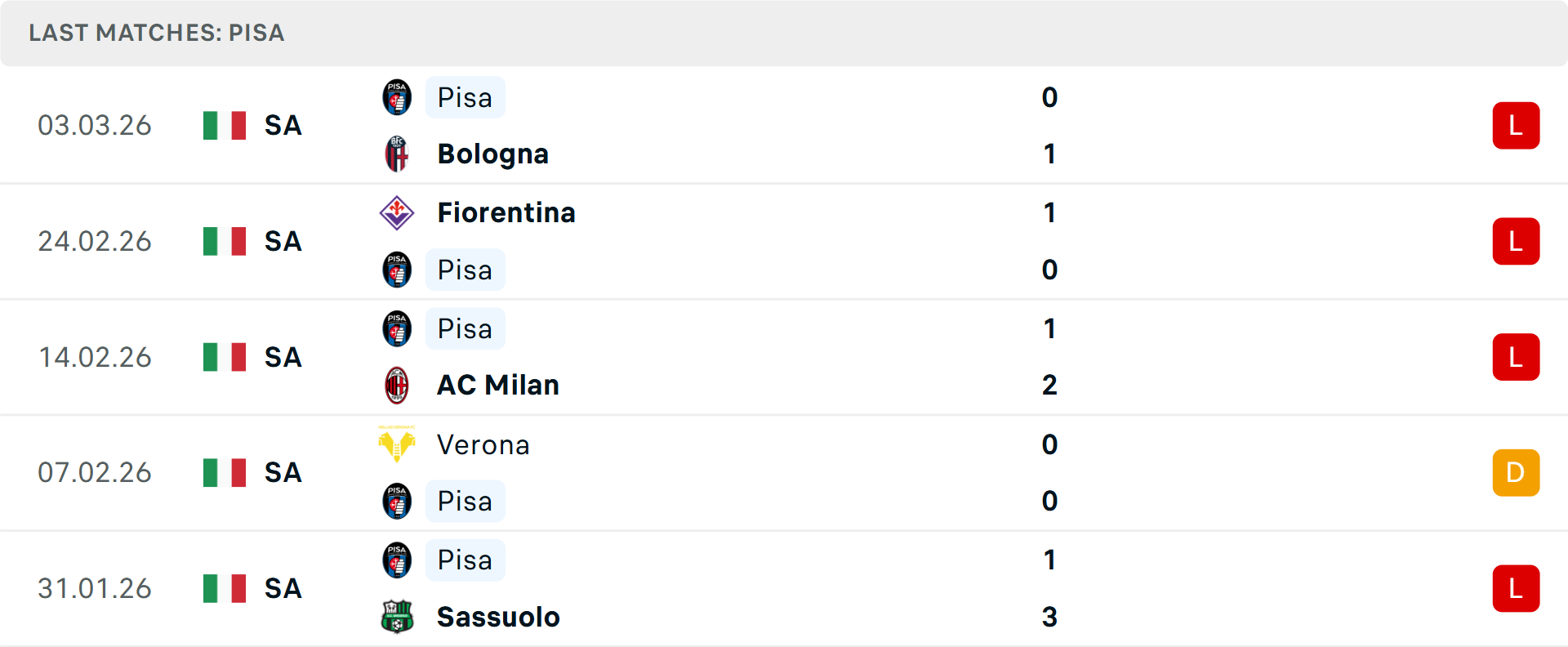Screen dimensions: 1568x647
Task: Click the SA league label for 31.01.26
Action: [283, 588]
